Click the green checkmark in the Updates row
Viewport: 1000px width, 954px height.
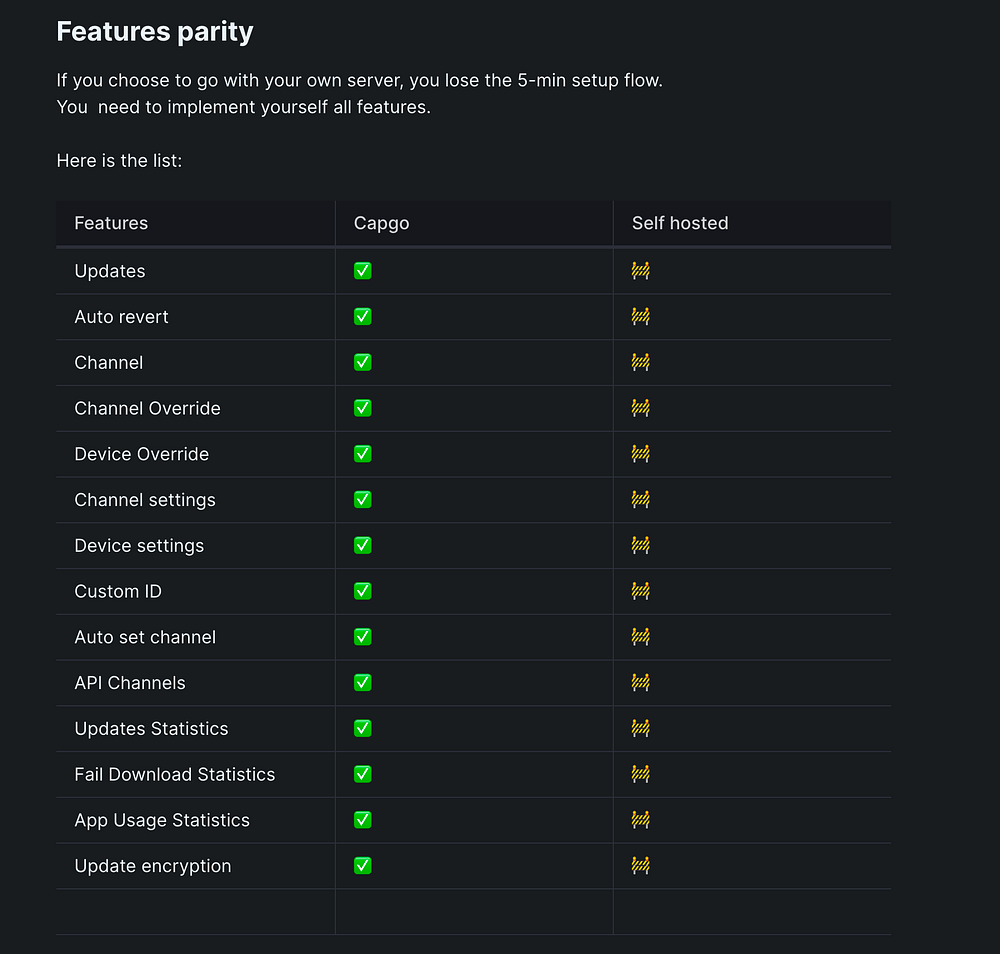363,271
